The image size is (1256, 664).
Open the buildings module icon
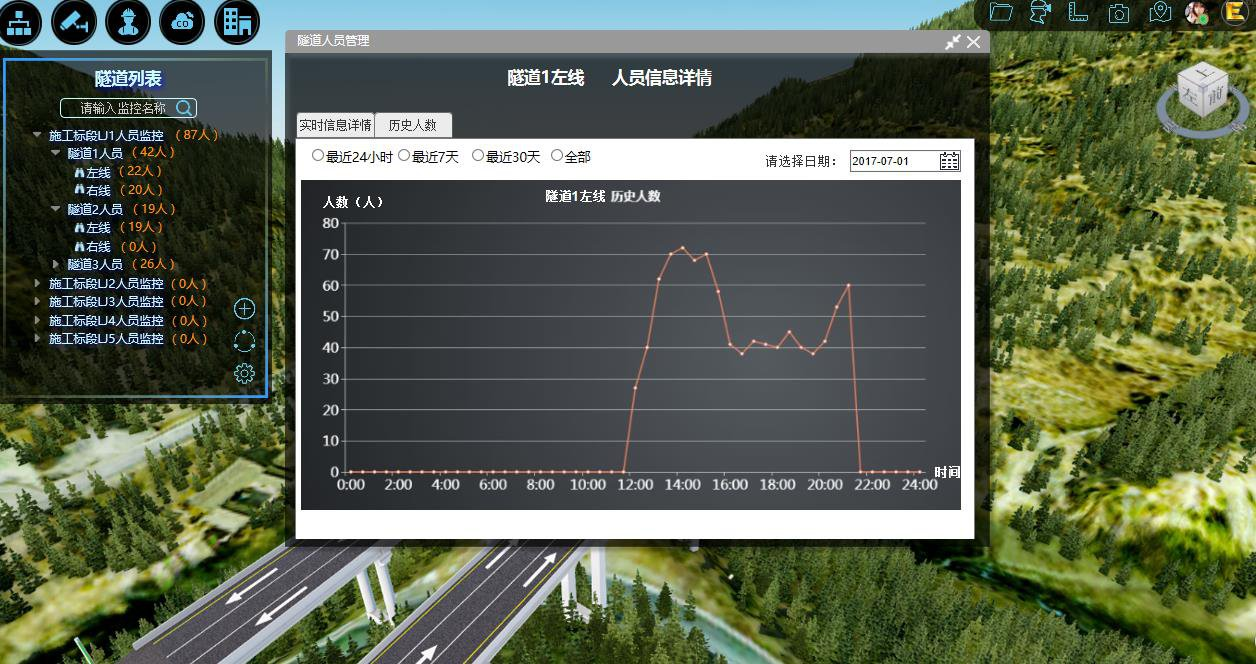click(x=236, y=21)
